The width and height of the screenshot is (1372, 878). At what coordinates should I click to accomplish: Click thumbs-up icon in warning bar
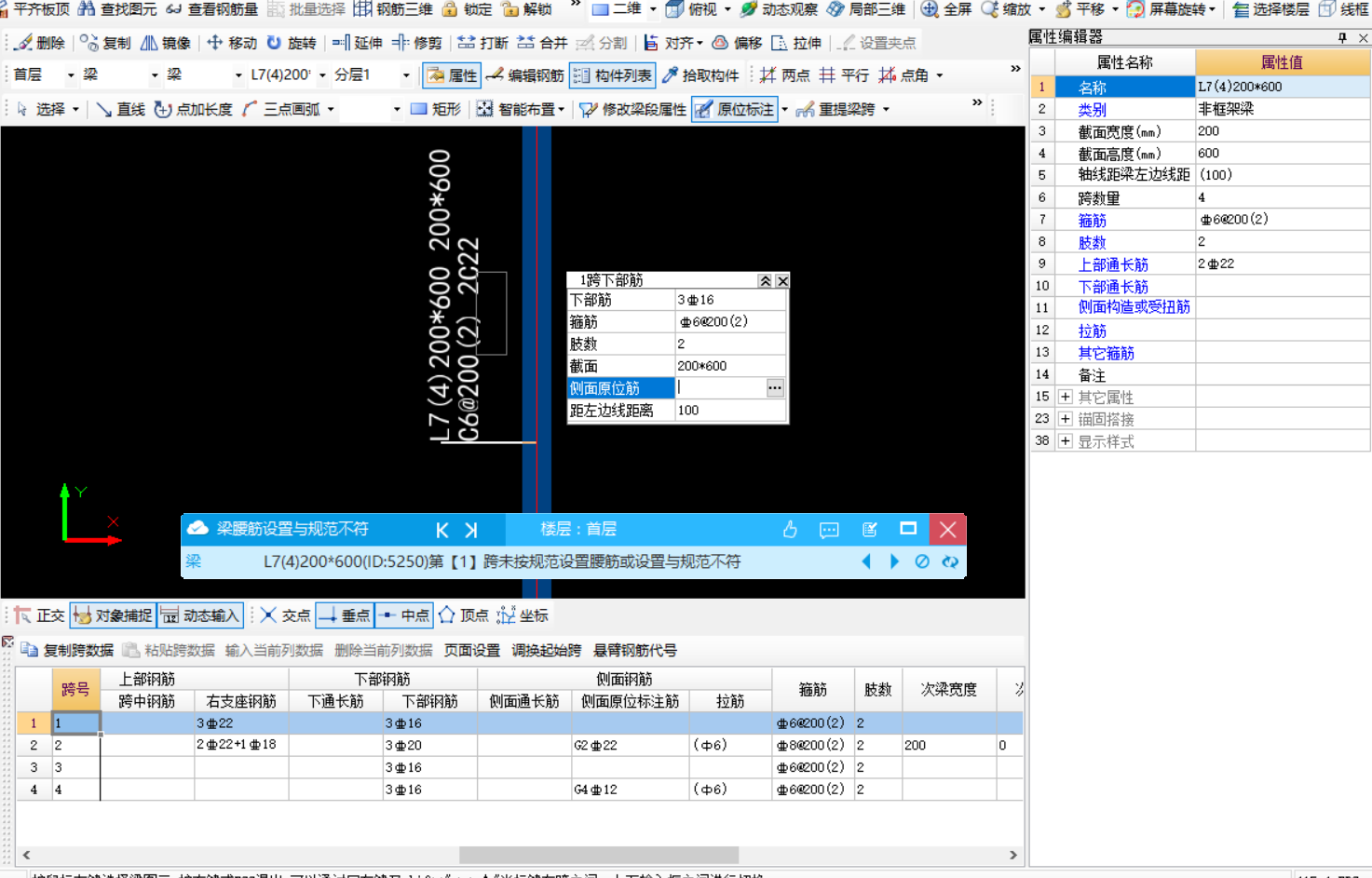(x=790, y=529)
